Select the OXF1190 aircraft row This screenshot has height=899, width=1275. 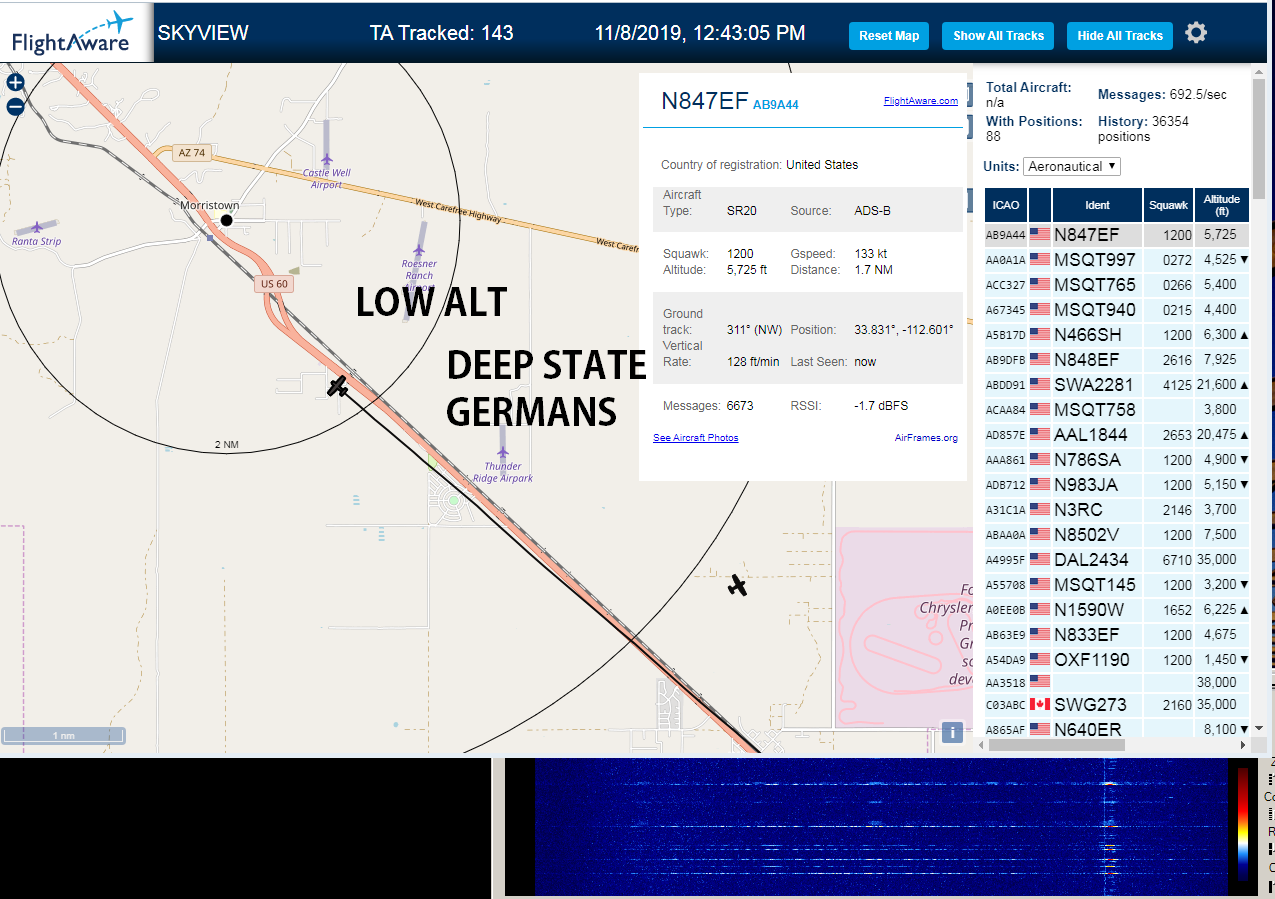pos(1117,660)
